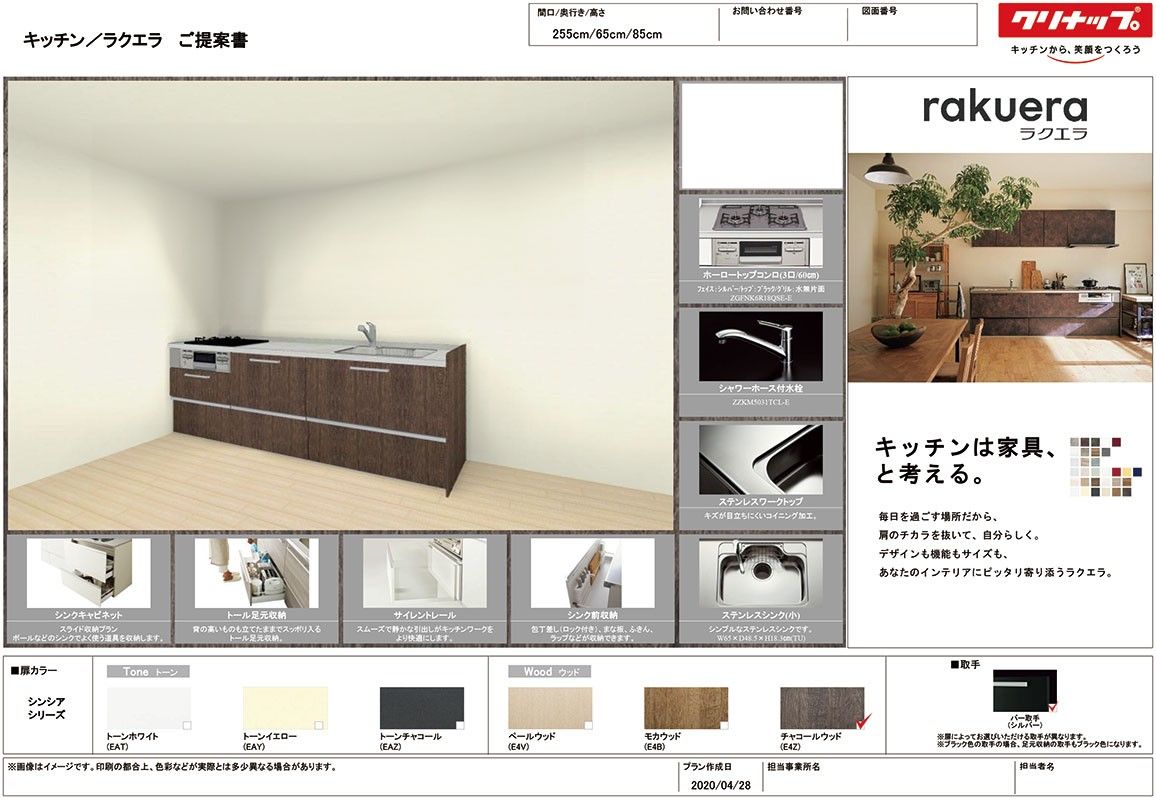Select the Wood ウッド category label
This screenshot has height=800, width=1156.
point(550,672)
